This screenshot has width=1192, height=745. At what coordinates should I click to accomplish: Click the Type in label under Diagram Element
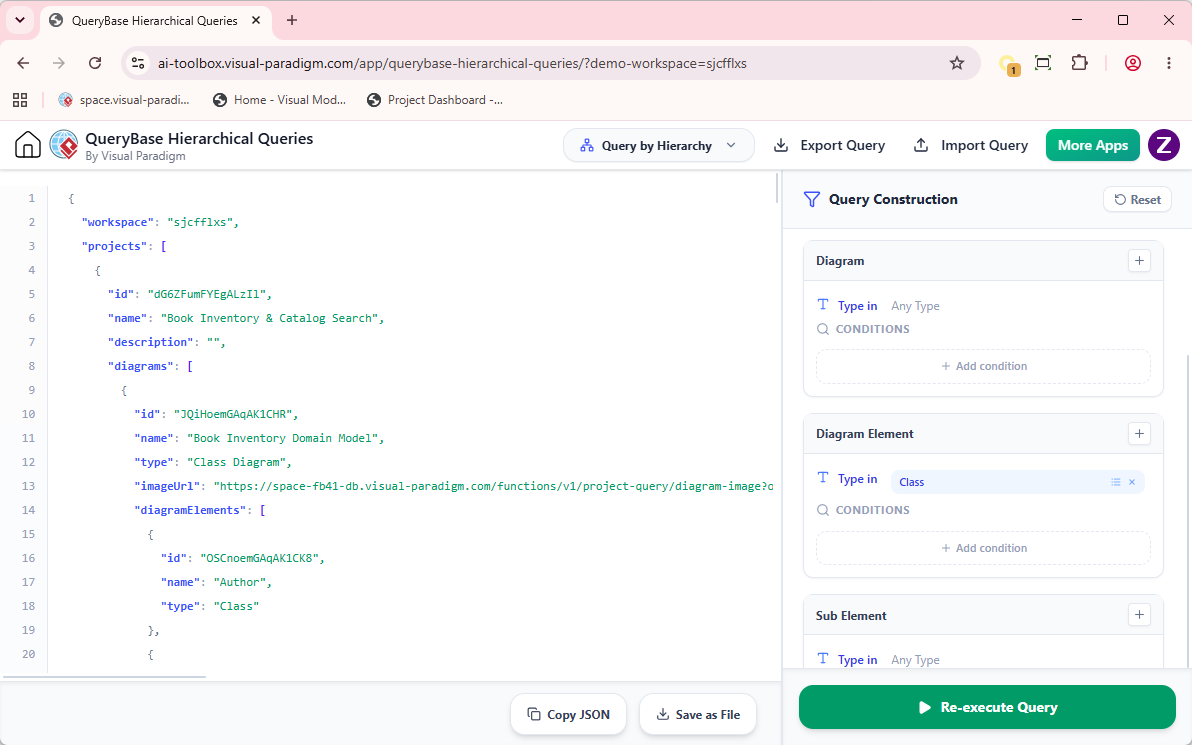(x=858, y=479)
